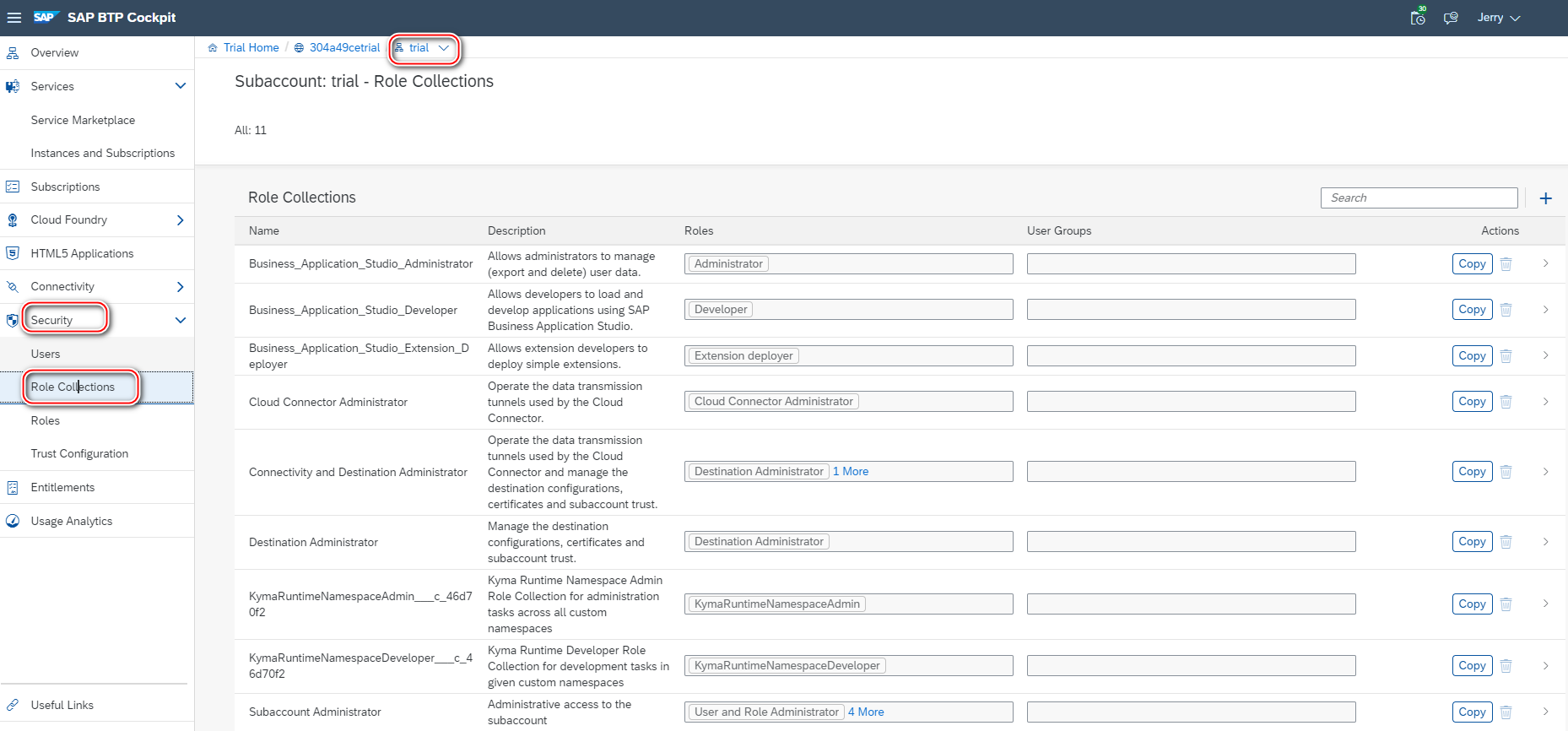Delete Business_Application_Studio_Administrator role collection

(1506, 264)
